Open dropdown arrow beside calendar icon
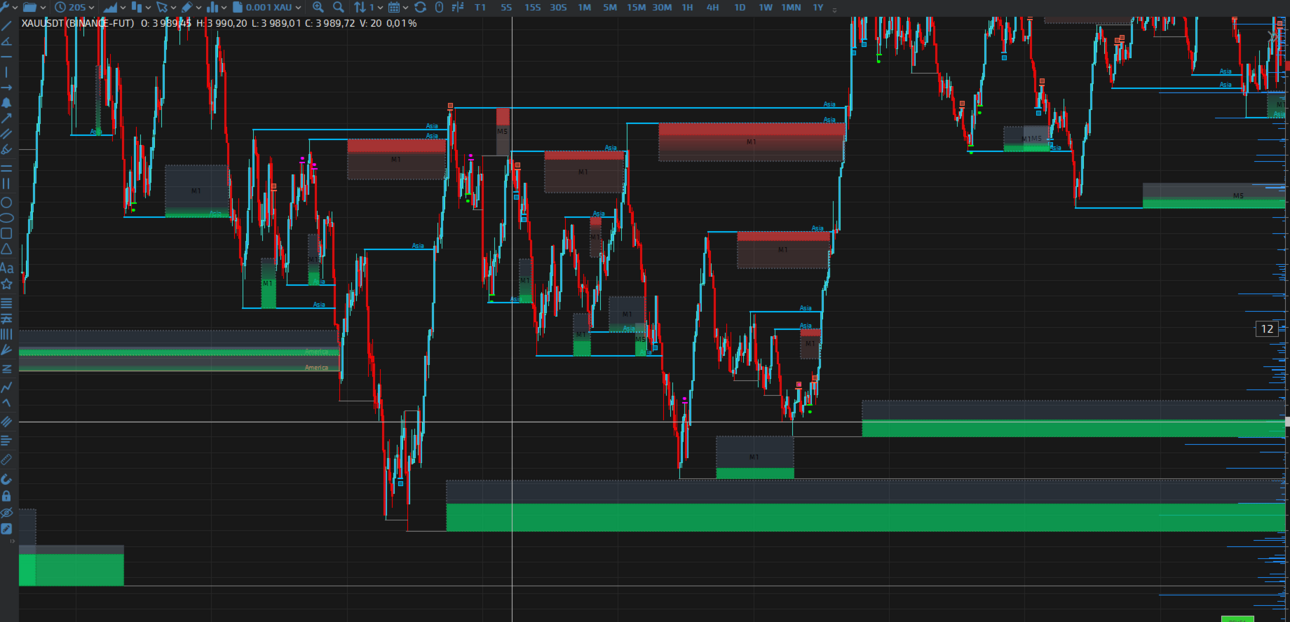 click(x=406, y=7)
